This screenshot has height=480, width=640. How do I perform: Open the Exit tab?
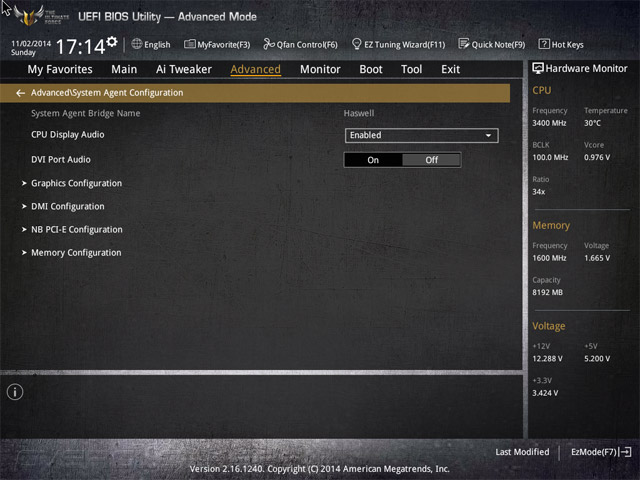click(451, 69)
